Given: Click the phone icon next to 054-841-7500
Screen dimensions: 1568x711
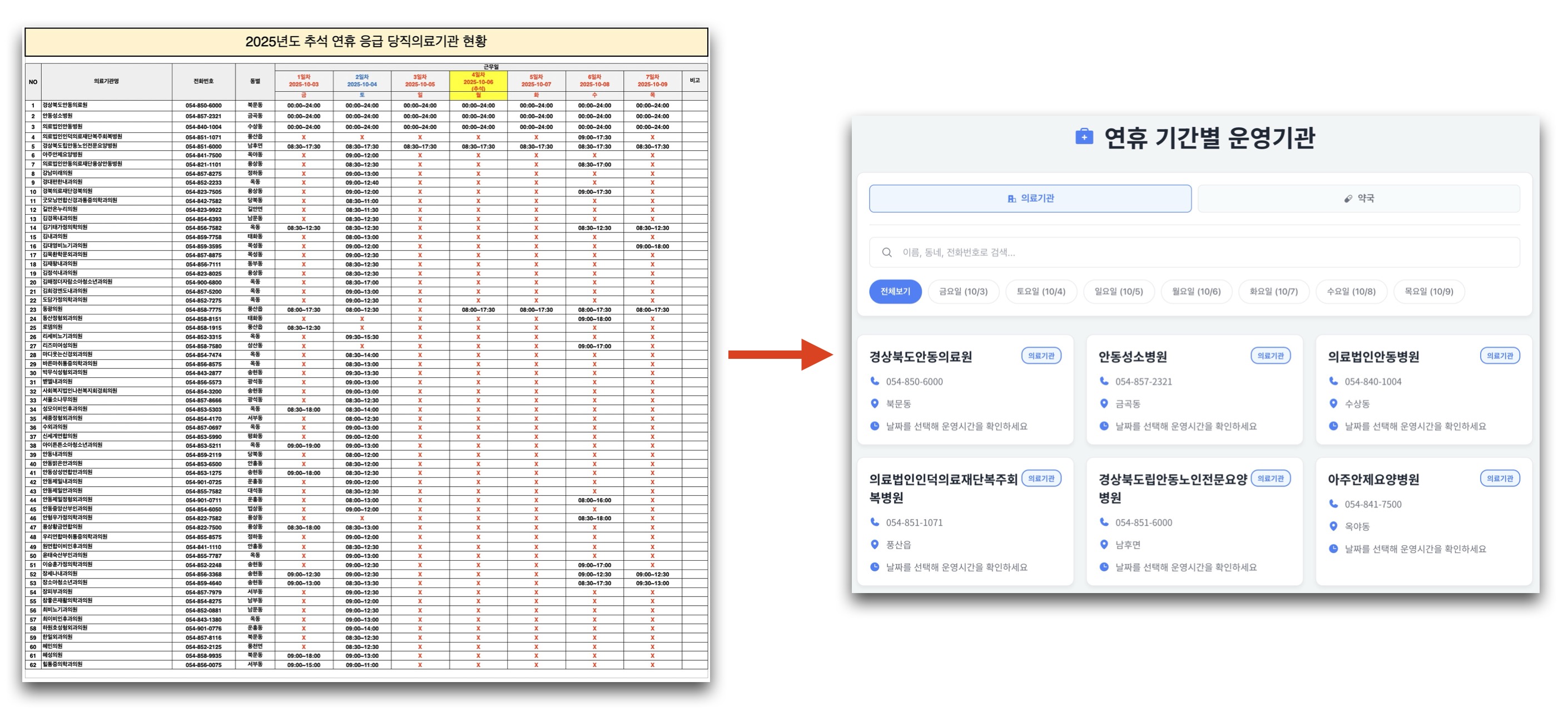Looking at the screenshot, I should pos(1333,503).
